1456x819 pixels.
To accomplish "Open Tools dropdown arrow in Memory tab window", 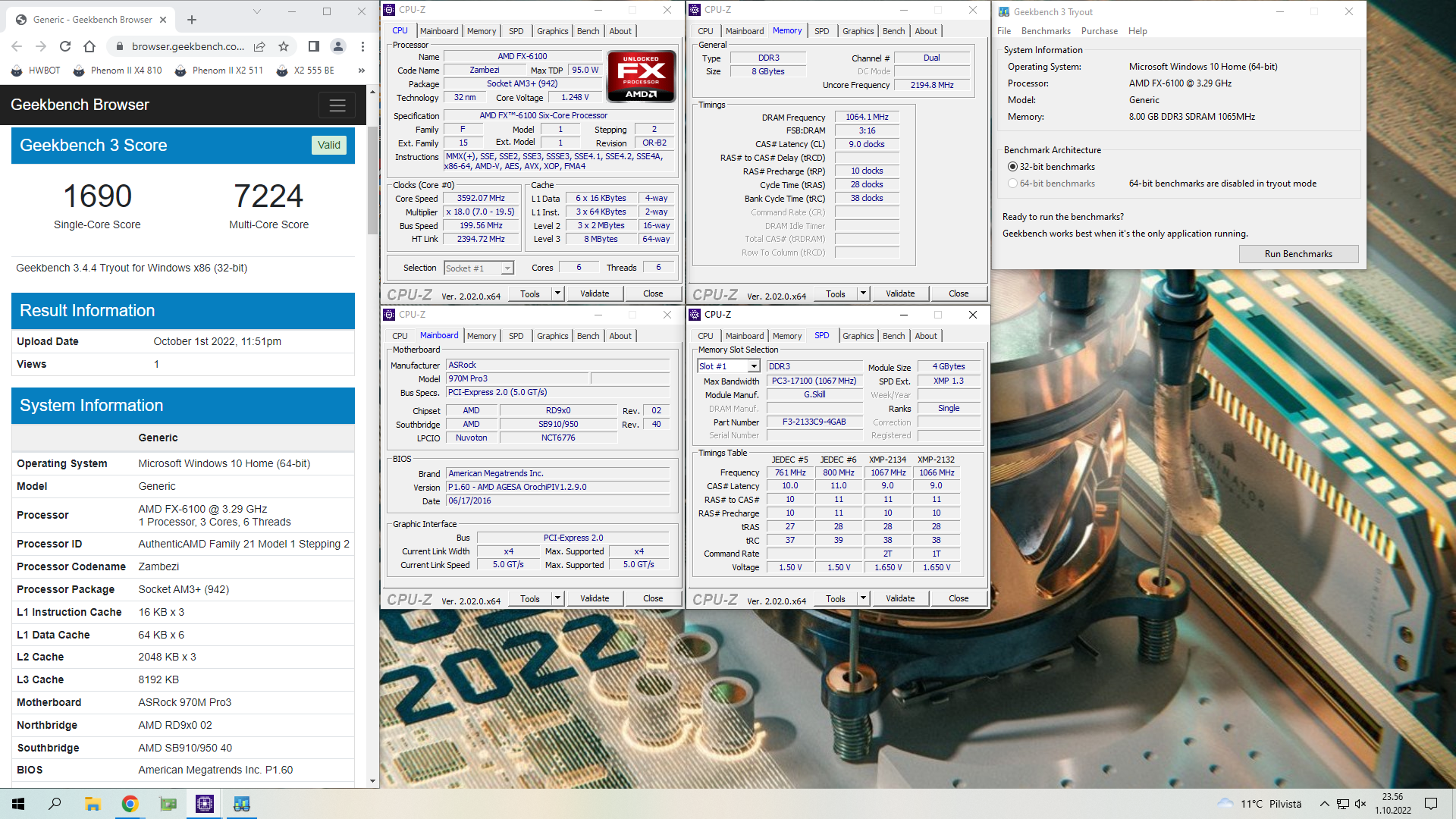I will pos(863,293).
